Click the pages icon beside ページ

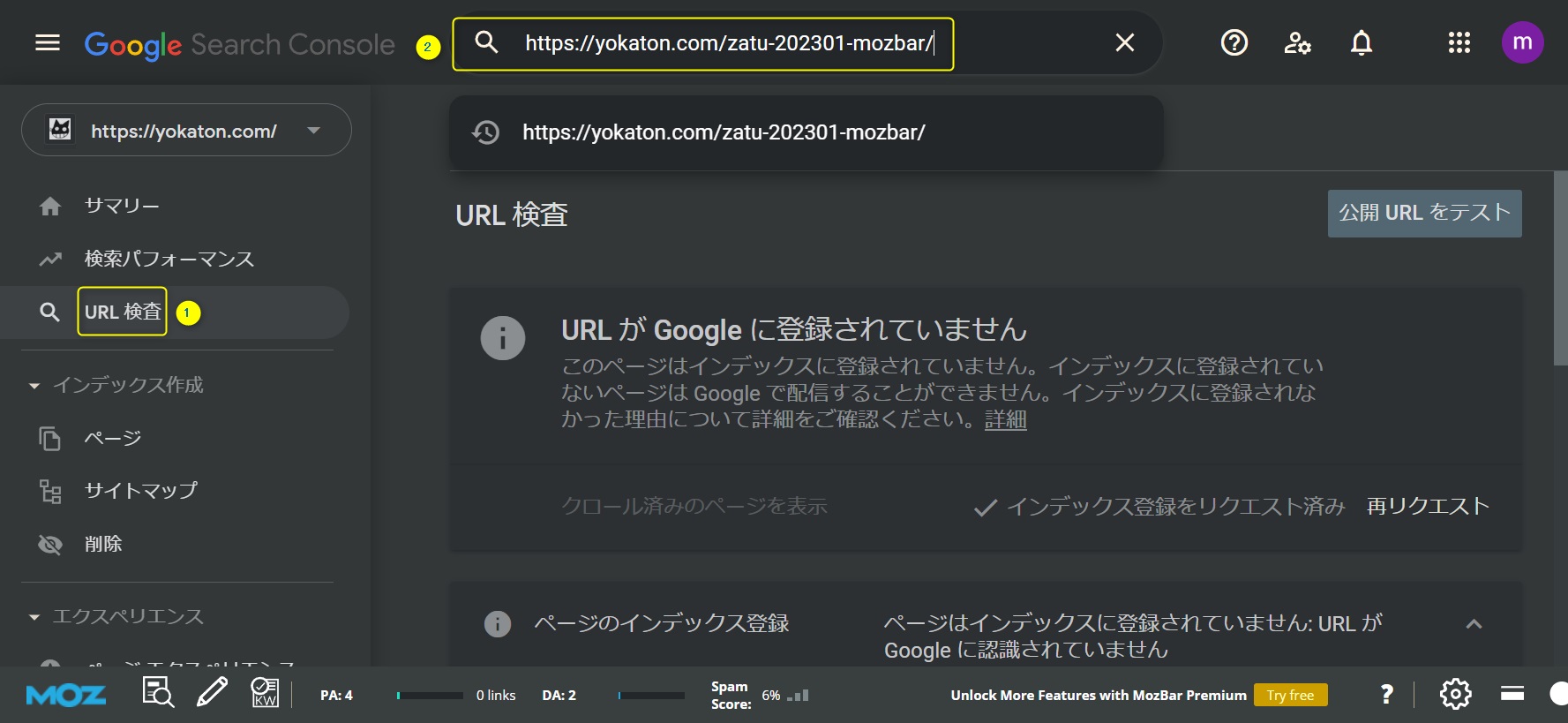point(50,438)
